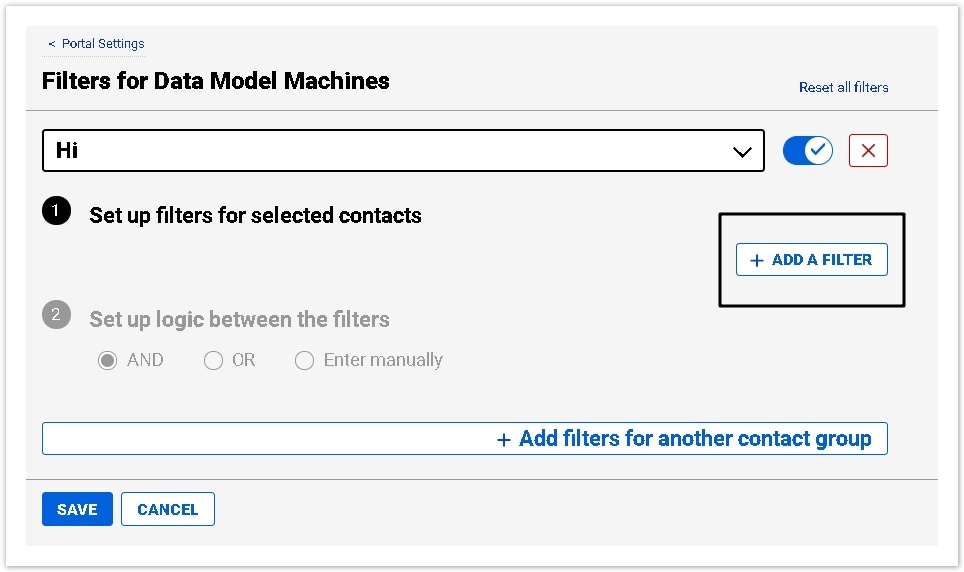This screenshot has width=964, height=572.
Task: Expand the dropdown using its chevron arrow
Action: (x=742, y=152)
